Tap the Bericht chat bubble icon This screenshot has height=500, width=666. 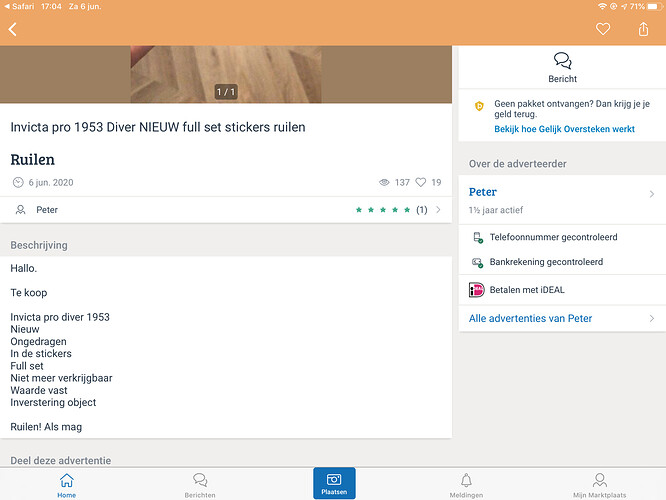[562, 61]
